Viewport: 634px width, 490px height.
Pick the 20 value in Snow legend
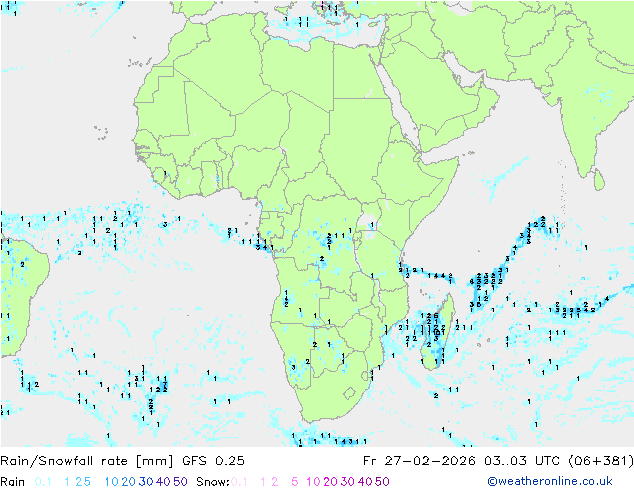[331, 482]
